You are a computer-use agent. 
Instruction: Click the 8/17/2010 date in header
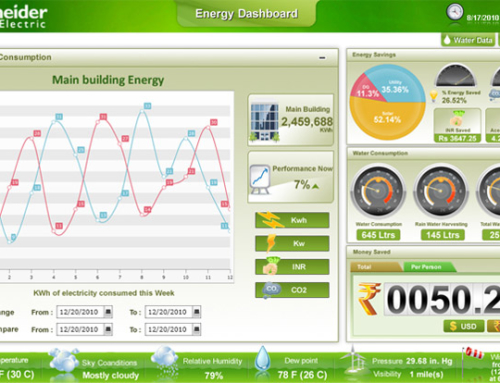coord(483,18)
